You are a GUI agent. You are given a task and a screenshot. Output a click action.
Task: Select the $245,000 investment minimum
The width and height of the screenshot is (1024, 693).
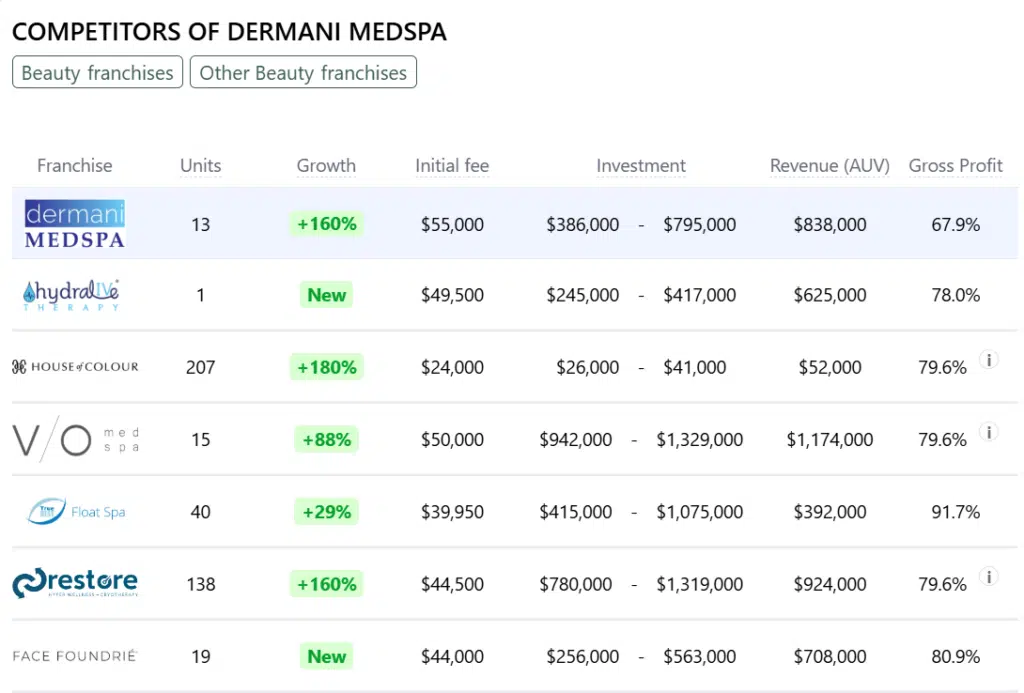click(x=583, y=295)
